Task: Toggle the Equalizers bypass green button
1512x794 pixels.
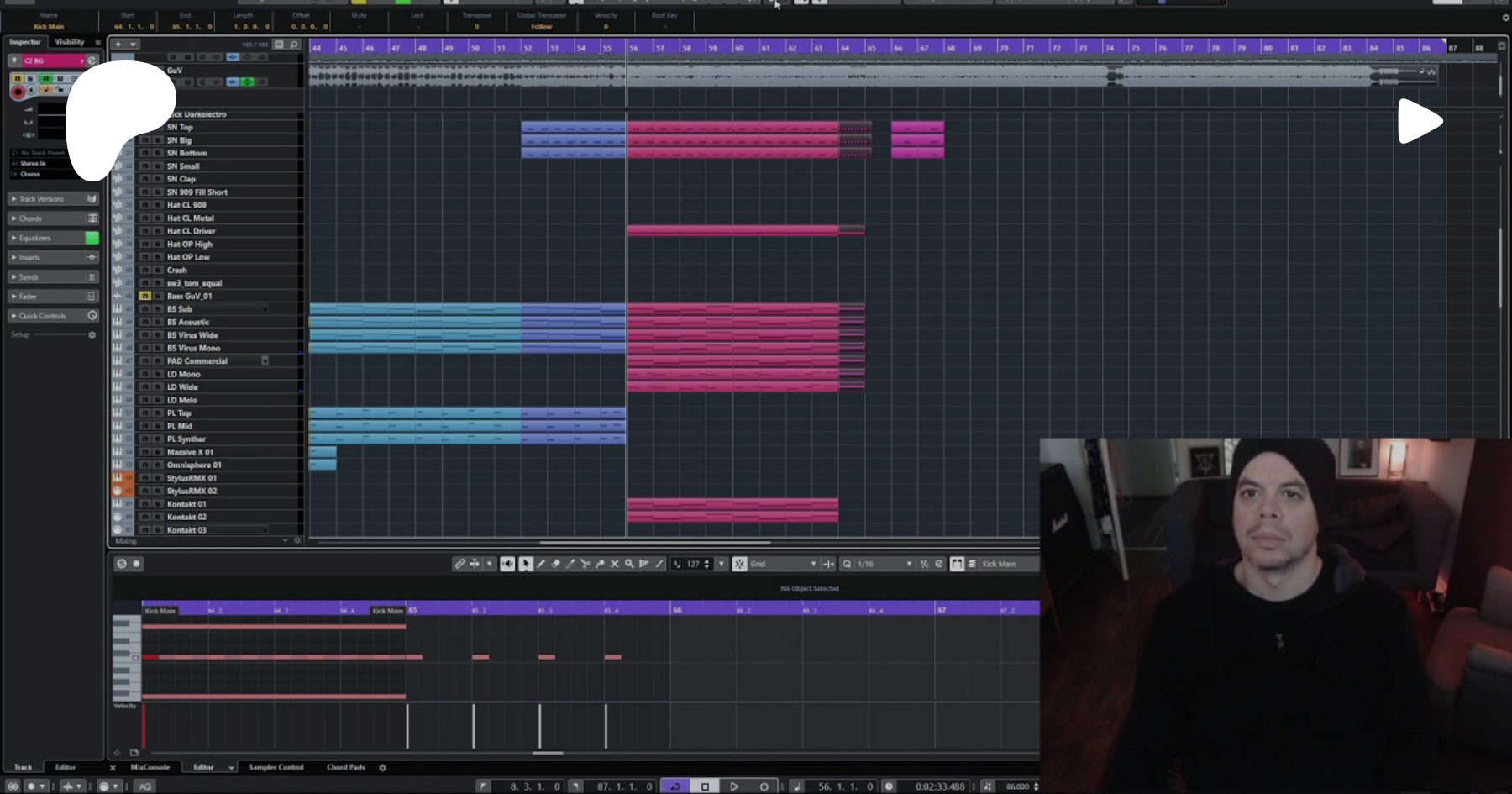Action: pos(92,238)
